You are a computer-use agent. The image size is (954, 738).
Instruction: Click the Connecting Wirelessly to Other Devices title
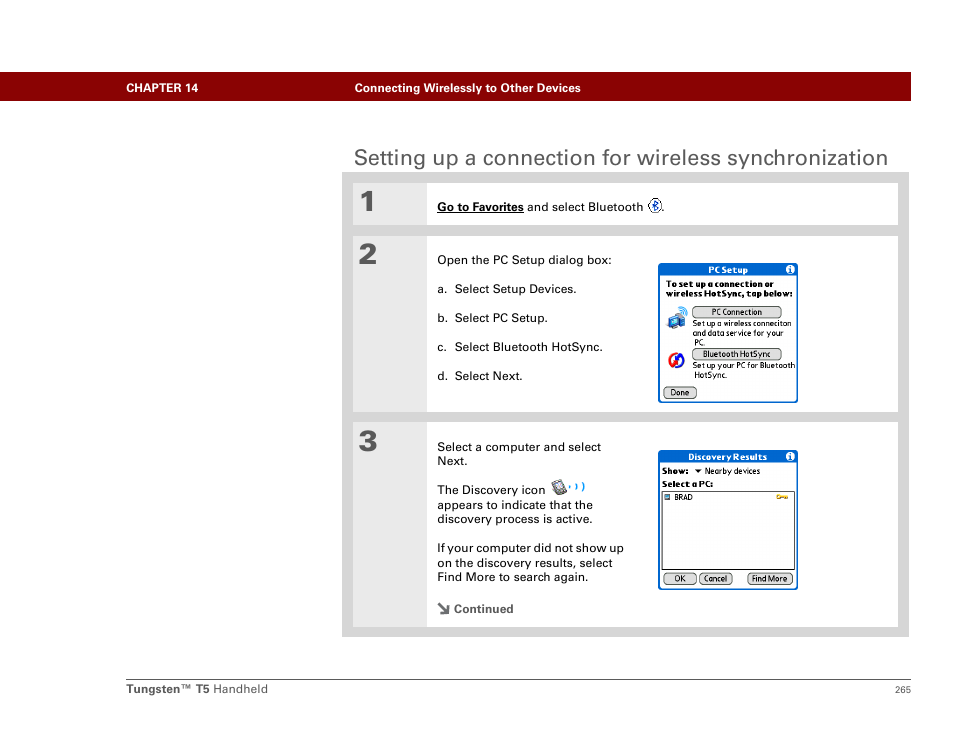[467, 88]
